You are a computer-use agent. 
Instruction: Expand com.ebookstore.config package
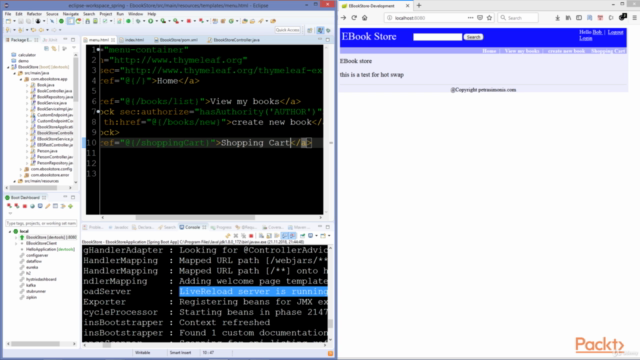click(x=21, y=169)
